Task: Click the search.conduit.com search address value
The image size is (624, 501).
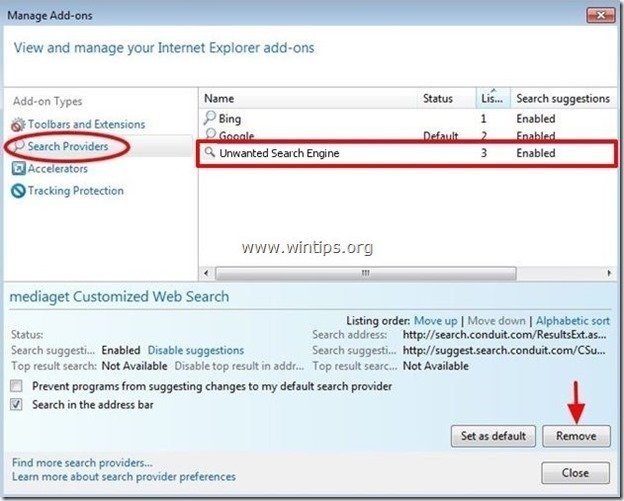Action: [x=505, y=335]
